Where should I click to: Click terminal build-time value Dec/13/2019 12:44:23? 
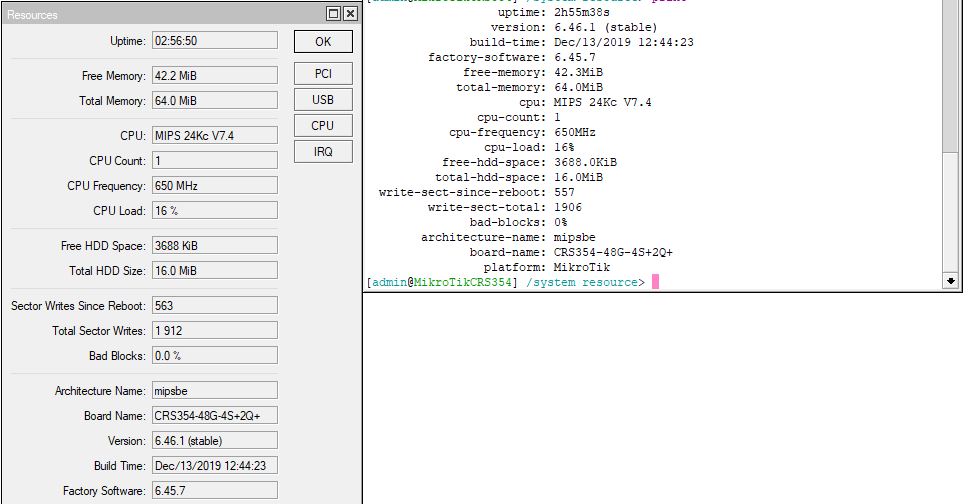[624, 42]
